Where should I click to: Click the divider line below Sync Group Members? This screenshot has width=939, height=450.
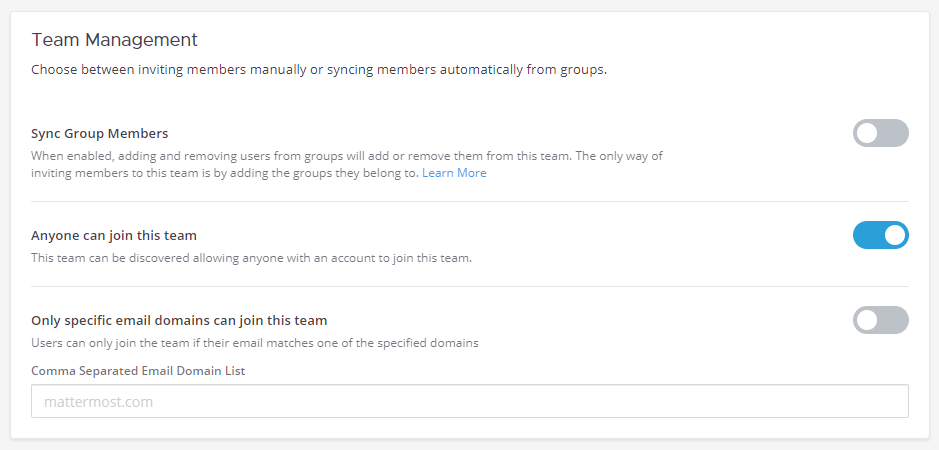click(x=469, y=202)
